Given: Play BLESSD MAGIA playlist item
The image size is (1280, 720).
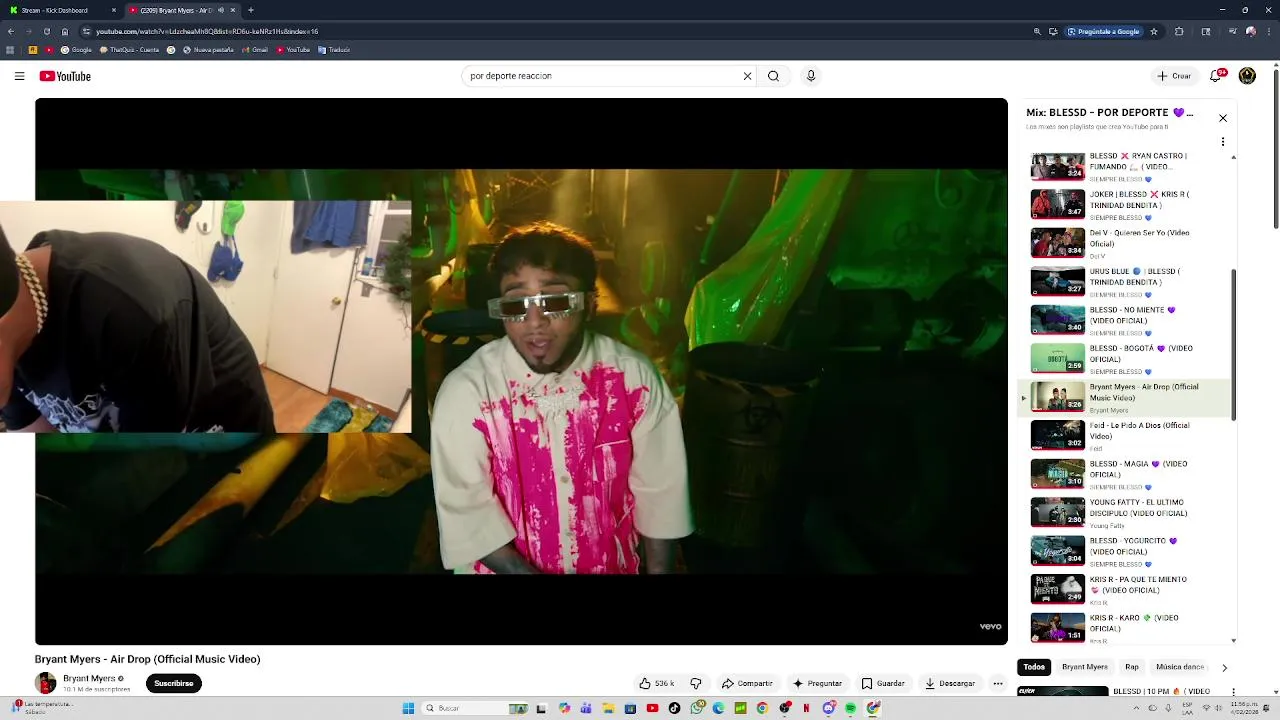Looking at the screenshot, I should (1124, 474).
